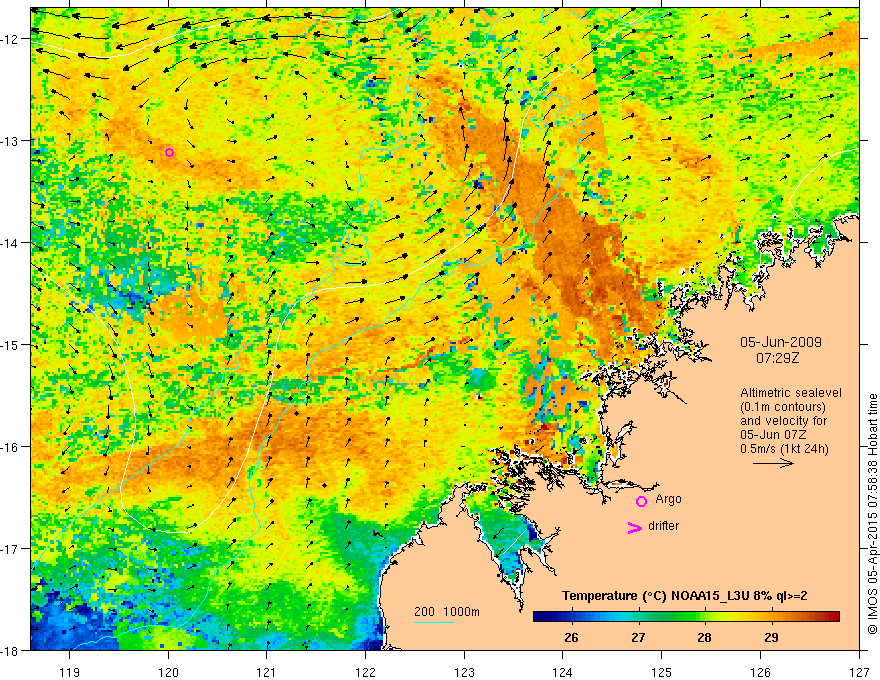Image resolution: width=880 pixels, height=680 pixels.
Task: Click the '0.5m/s (1kt 24h)' scale text
Action: pos(785,449)
